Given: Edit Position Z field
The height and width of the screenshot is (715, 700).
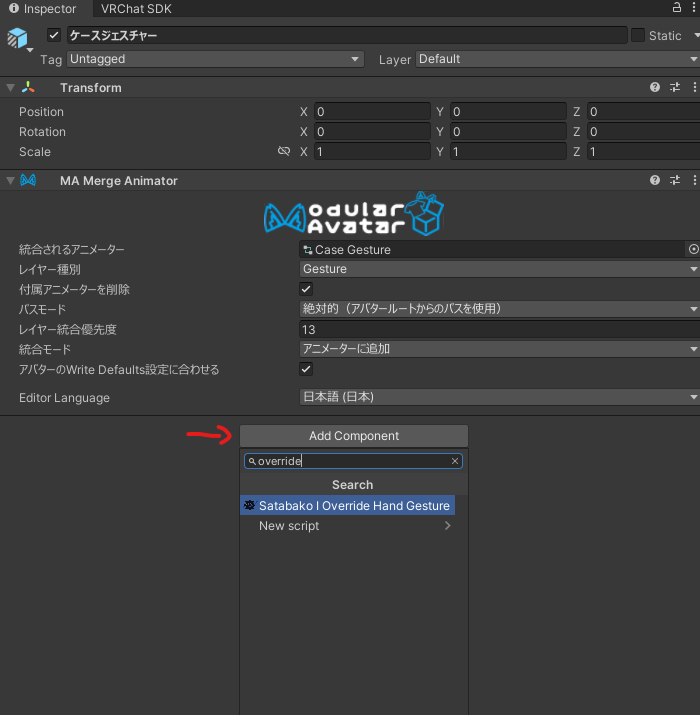Looking at the screenshot, I should click(x=643, y=112).
